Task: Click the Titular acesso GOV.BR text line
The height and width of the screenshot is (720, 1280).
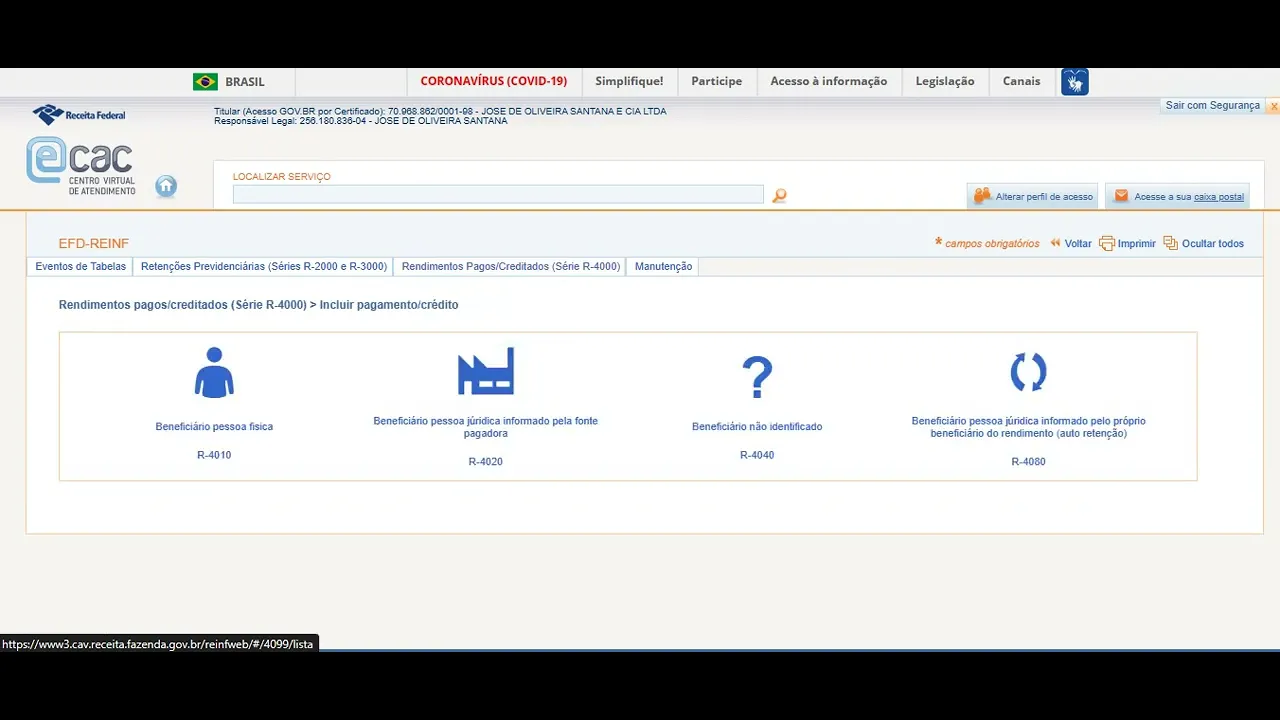Action: click(x=440, y=111)
